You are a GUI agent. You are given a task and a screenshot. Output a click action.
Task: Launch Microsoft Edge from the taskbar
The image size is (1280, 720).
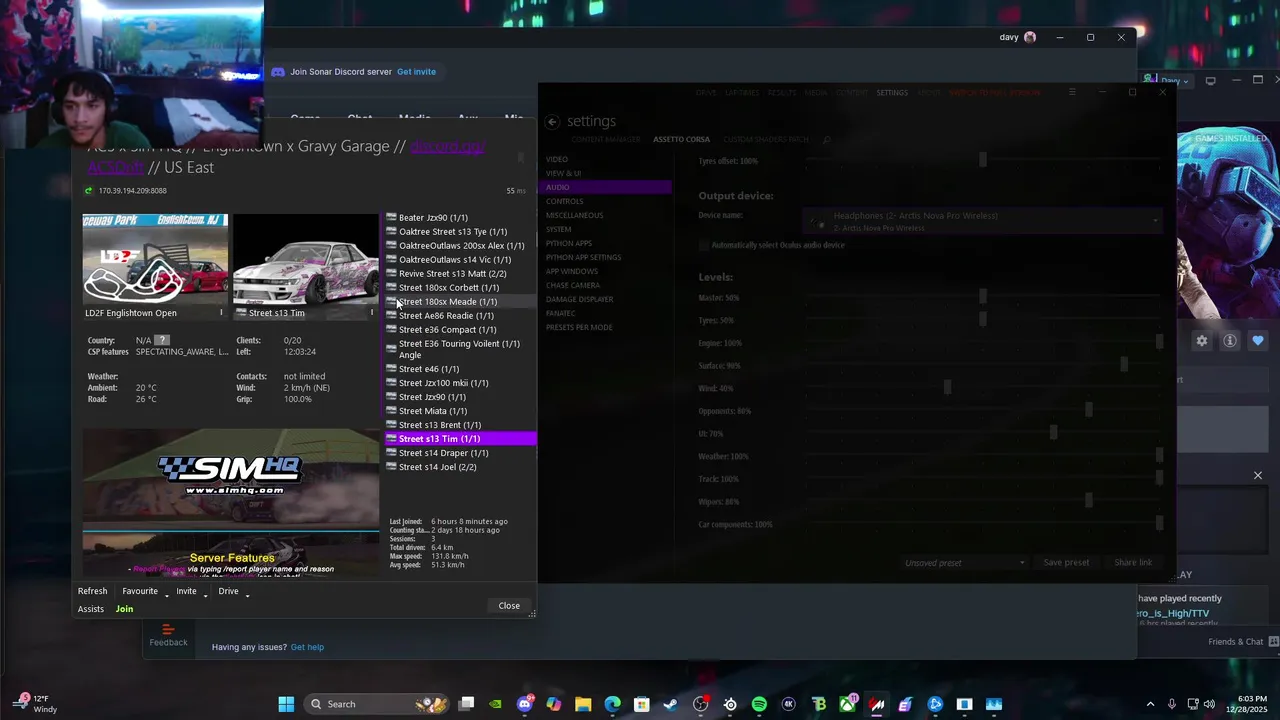pos(612,704)
